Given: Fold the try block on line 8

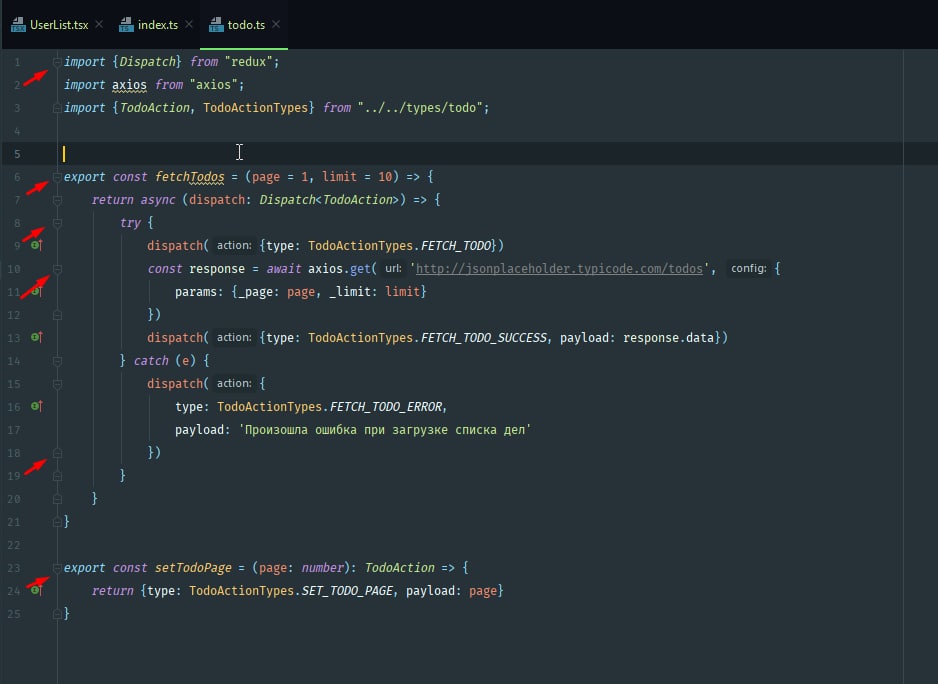Looking at the screenshot, I should [57, 223].
